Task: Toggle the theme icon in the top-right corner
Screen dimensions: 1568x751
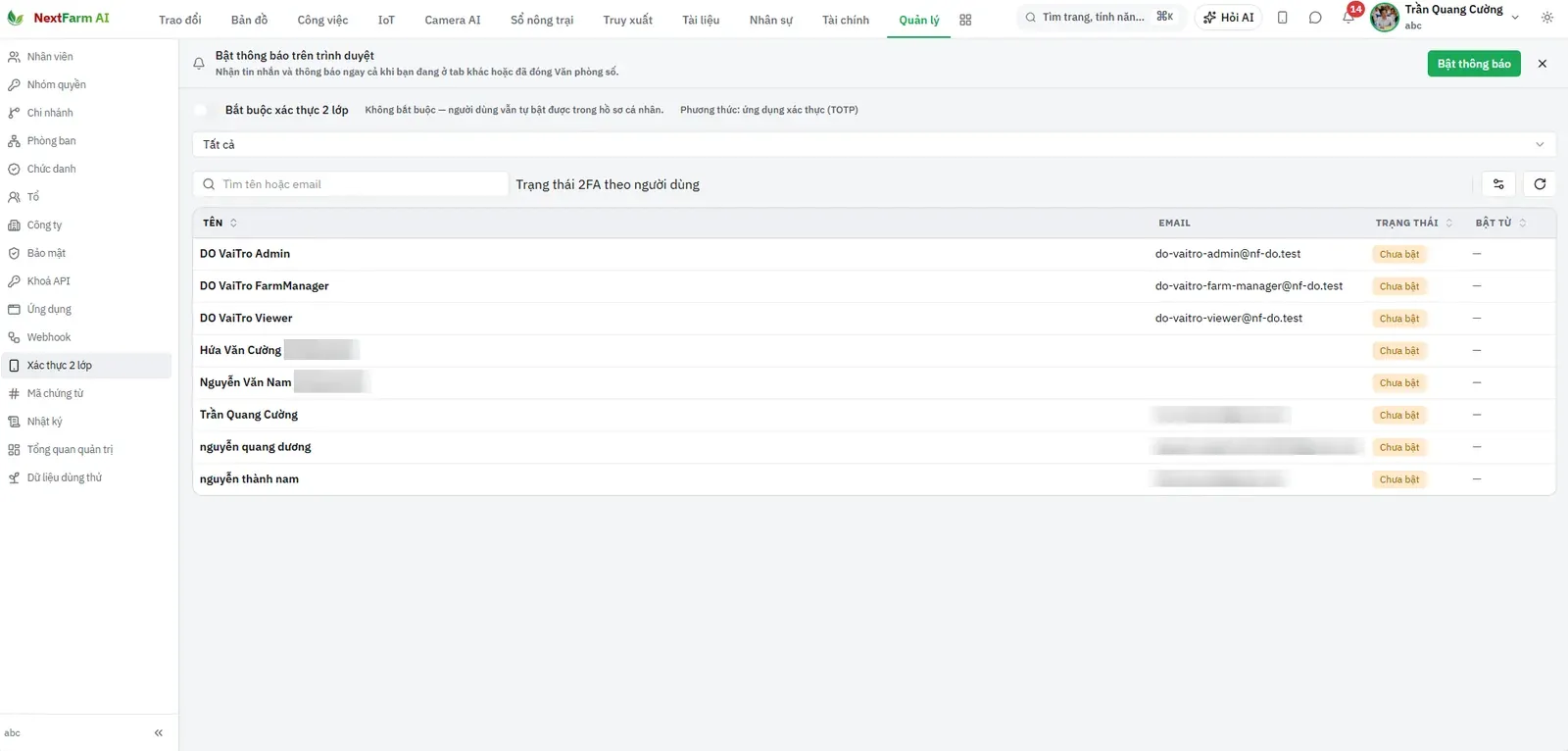Action: pos(1547,18)
